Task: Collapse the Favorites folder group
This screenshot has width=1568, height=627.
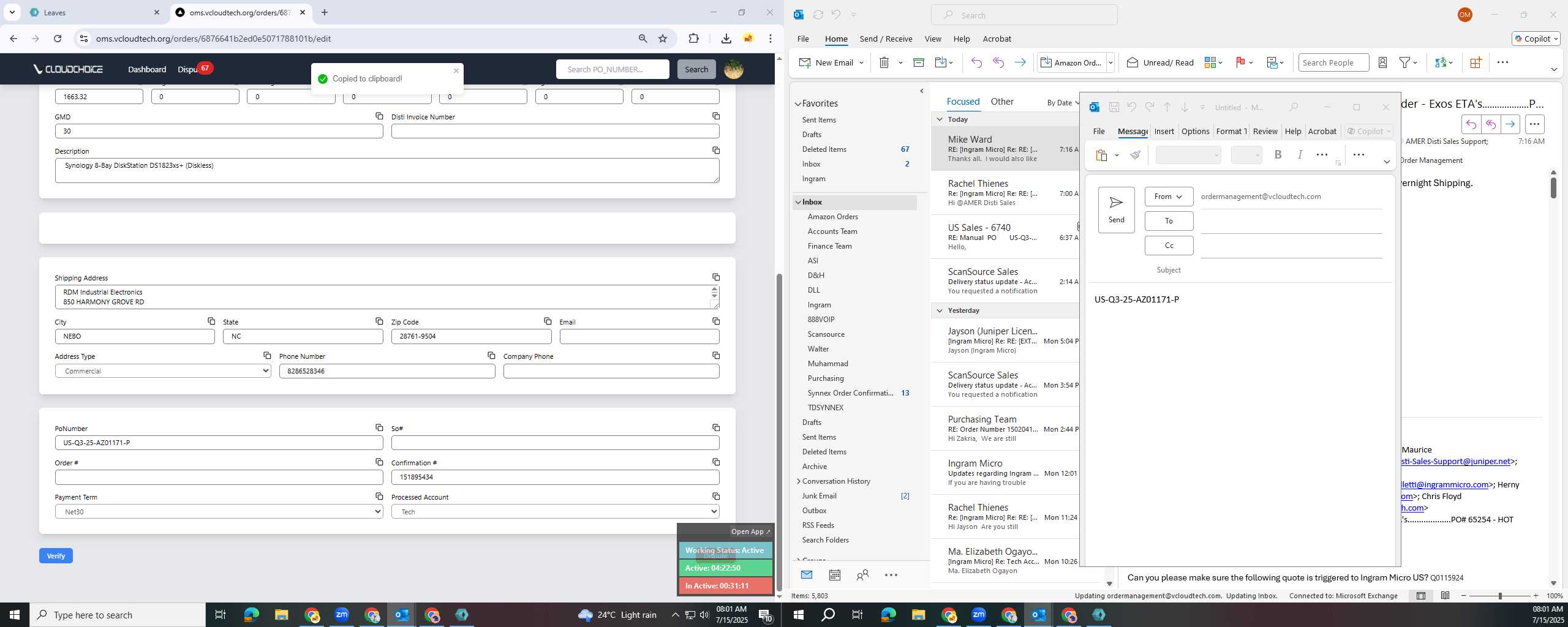Action: tap(798, 103)
